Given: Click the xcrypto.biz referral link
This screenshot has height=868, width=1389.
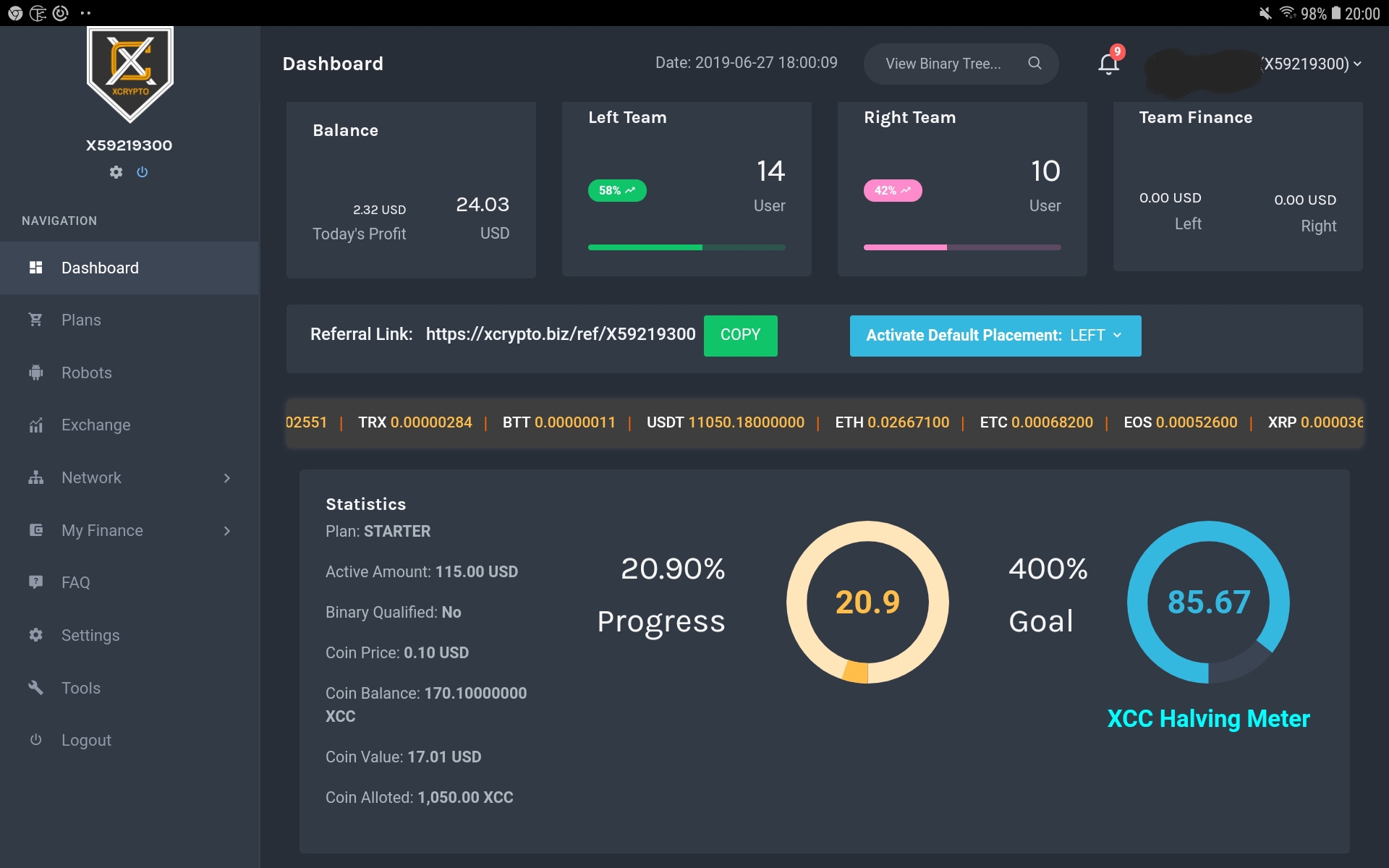Looking at the screenshot, I should [x=560, y=334].
